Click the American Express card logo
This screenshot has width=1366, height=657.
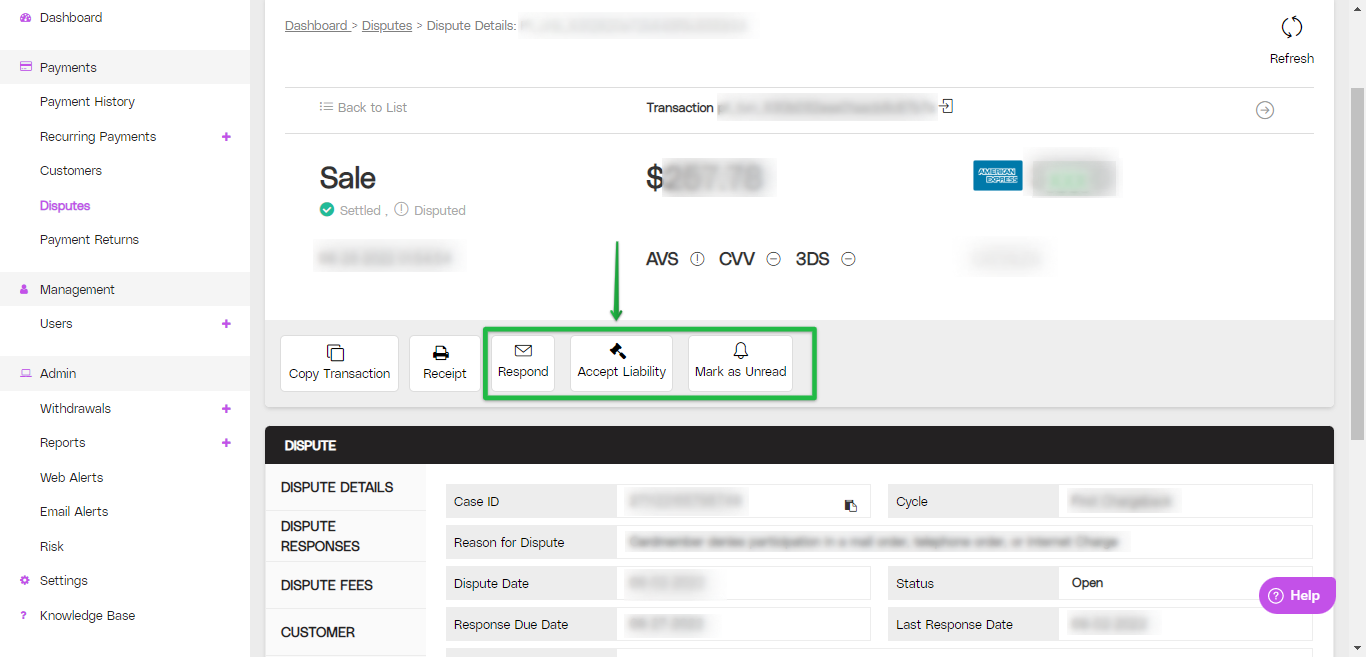tap(997, 176)
